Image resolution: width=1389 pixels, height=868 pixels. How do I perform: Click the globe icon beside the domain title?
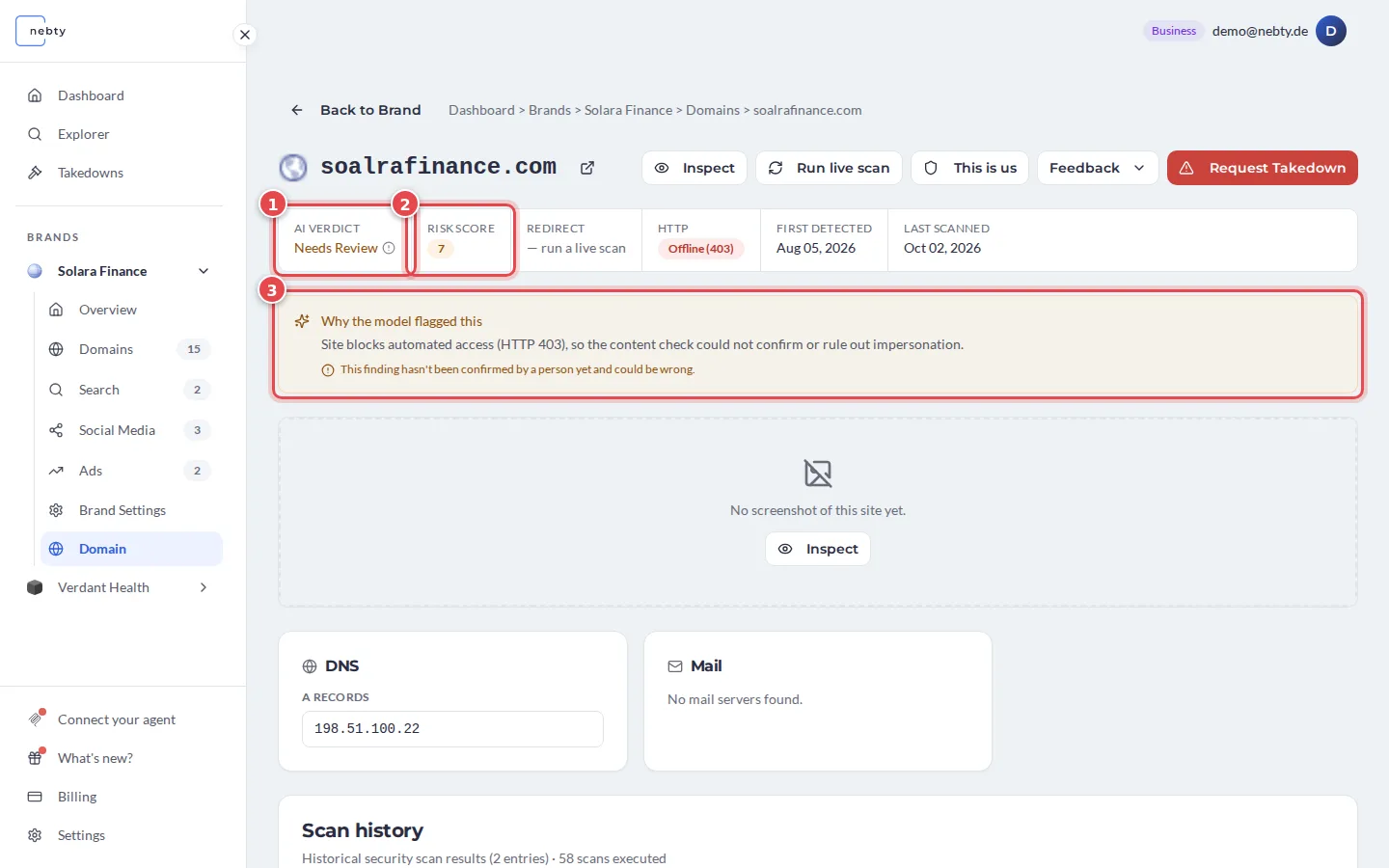(x=293, y=168)
